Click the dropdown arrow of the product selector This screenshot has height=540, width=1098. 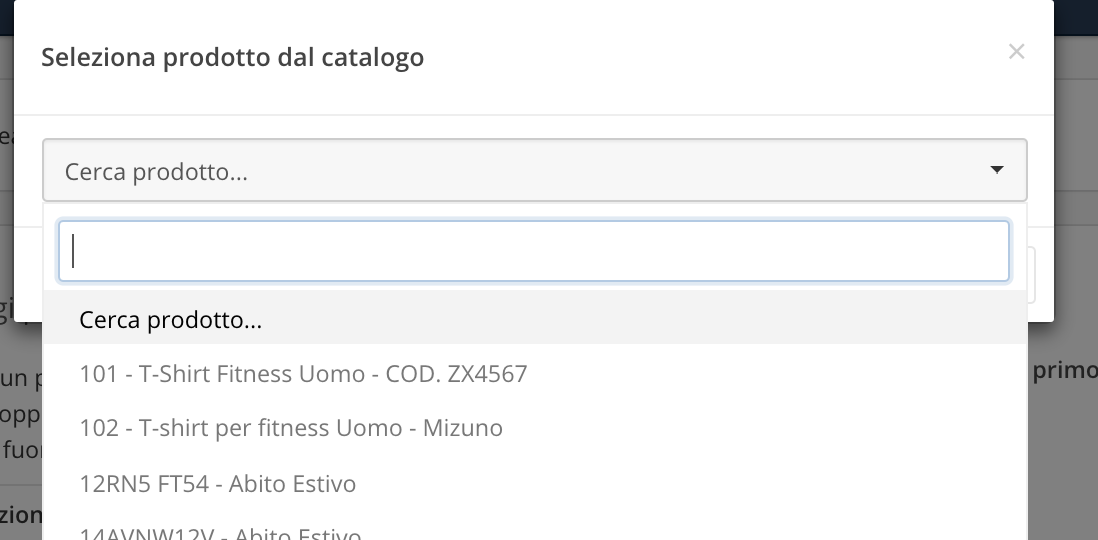point(996,171)
